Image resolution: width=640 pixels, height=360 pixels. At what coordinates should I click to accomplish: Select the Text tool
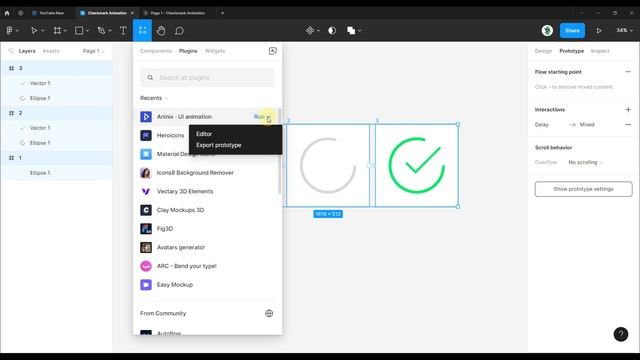pyautogui.click(x=123, y=31)
